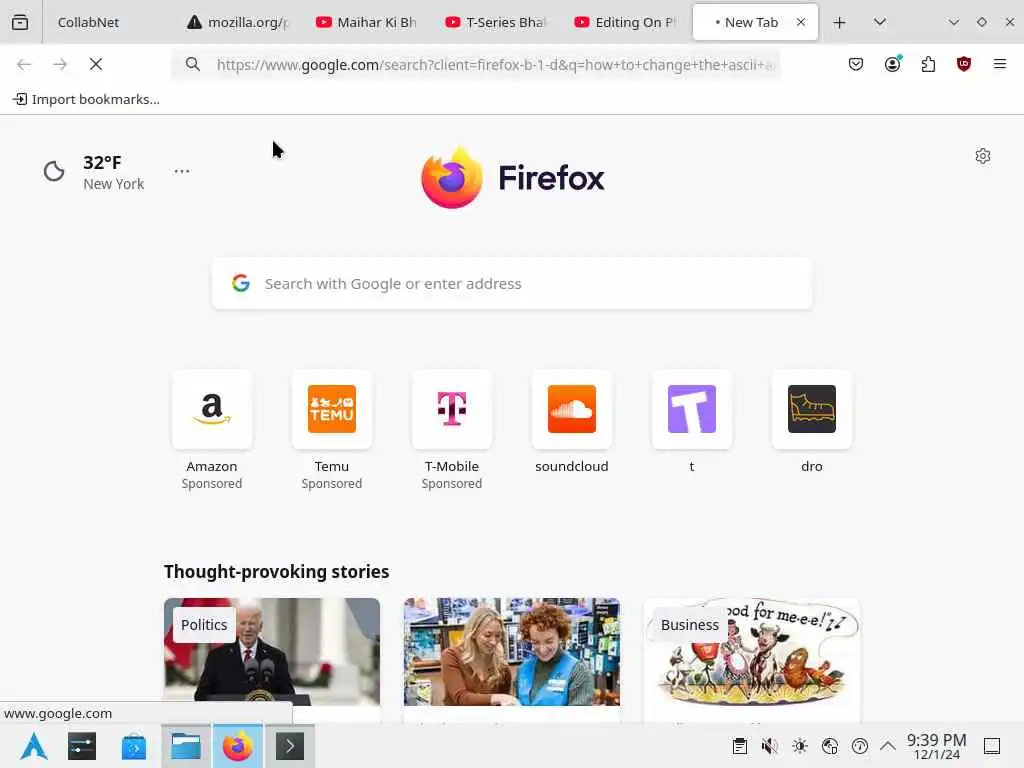The height and width of the screenshot is (768, 1024).
Task: Go forward using the forward arrow
Action: click(60, 64)
